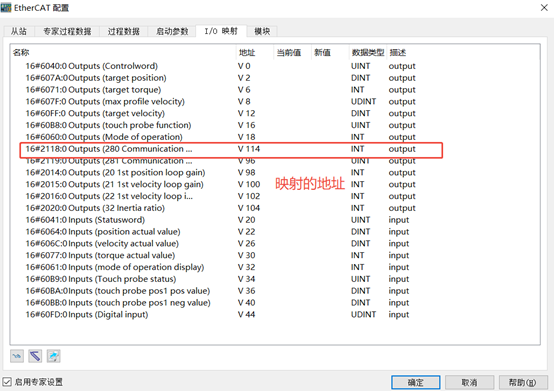This screenshot has height=391, width=554.
Task: Click the first wave-like icon below the list
Action: click(x=17, y=356)
